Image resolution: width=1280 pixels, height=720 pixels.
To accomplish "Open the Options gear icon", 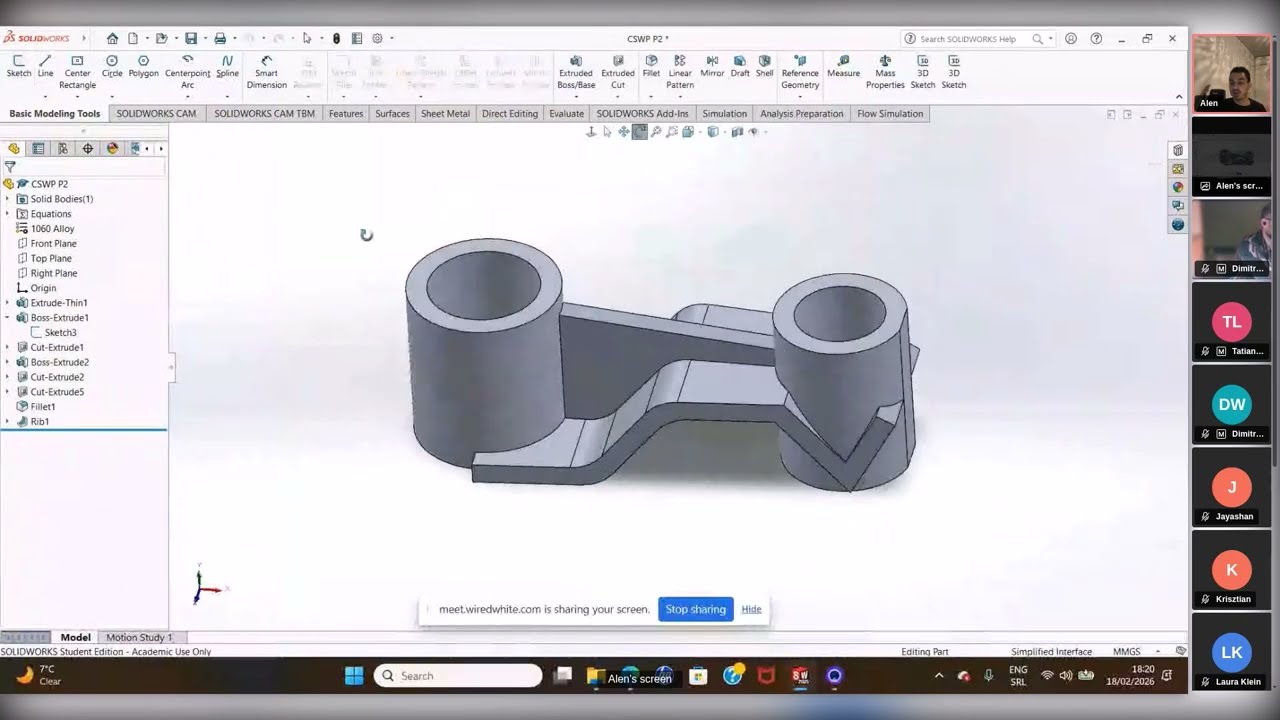I will point(377,39).
